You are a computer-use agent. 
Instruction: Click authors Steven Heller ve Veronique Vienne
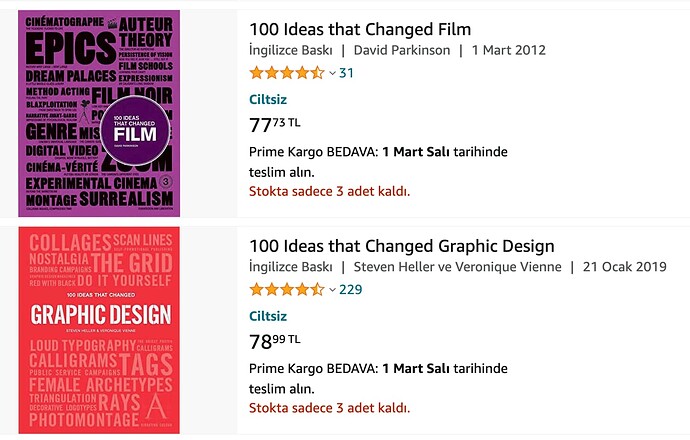coord(458,267)
